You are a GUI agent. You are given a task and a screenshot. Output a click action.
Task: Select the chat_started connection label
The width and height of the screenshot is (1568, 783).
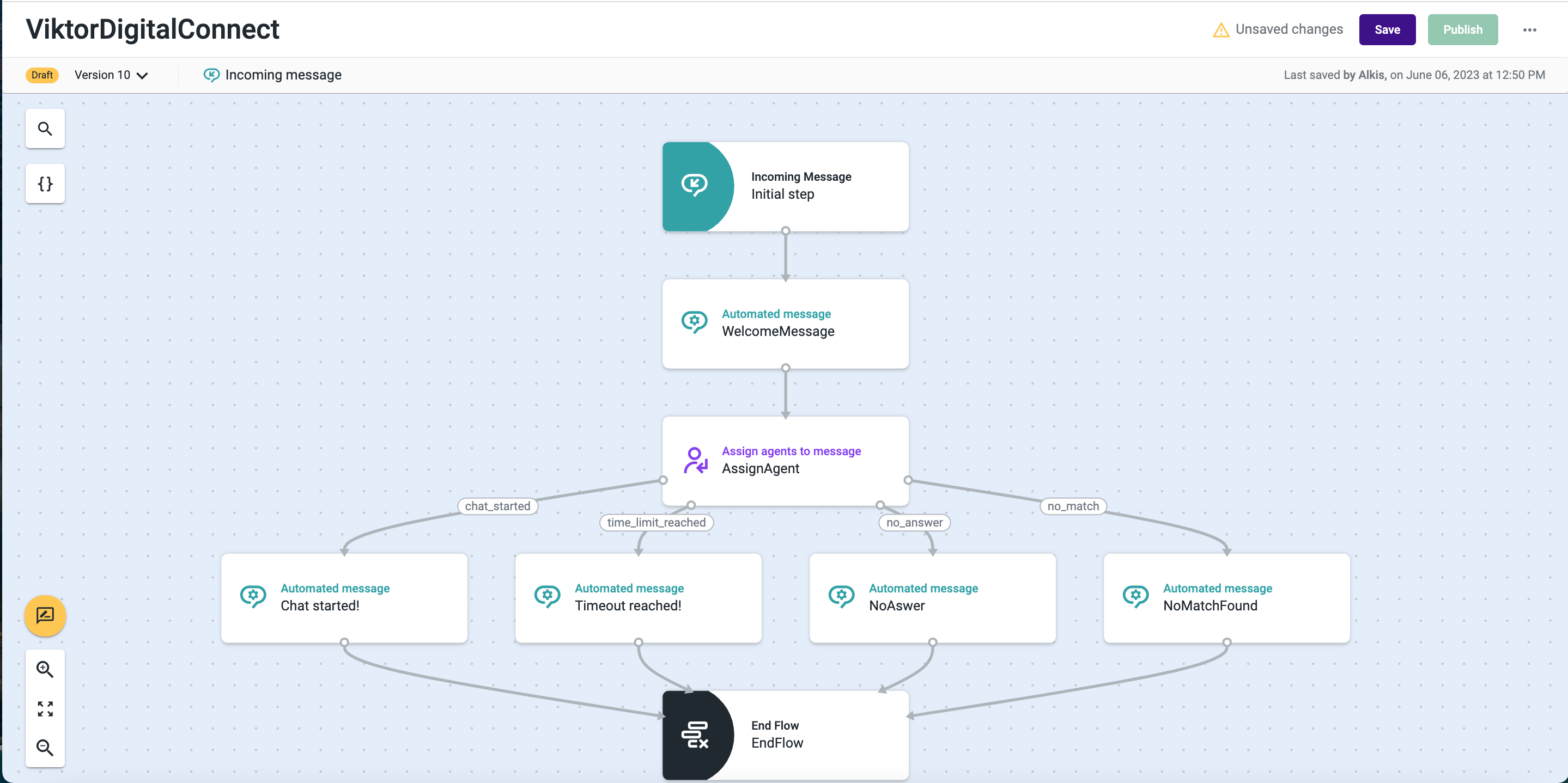point(497,506)
